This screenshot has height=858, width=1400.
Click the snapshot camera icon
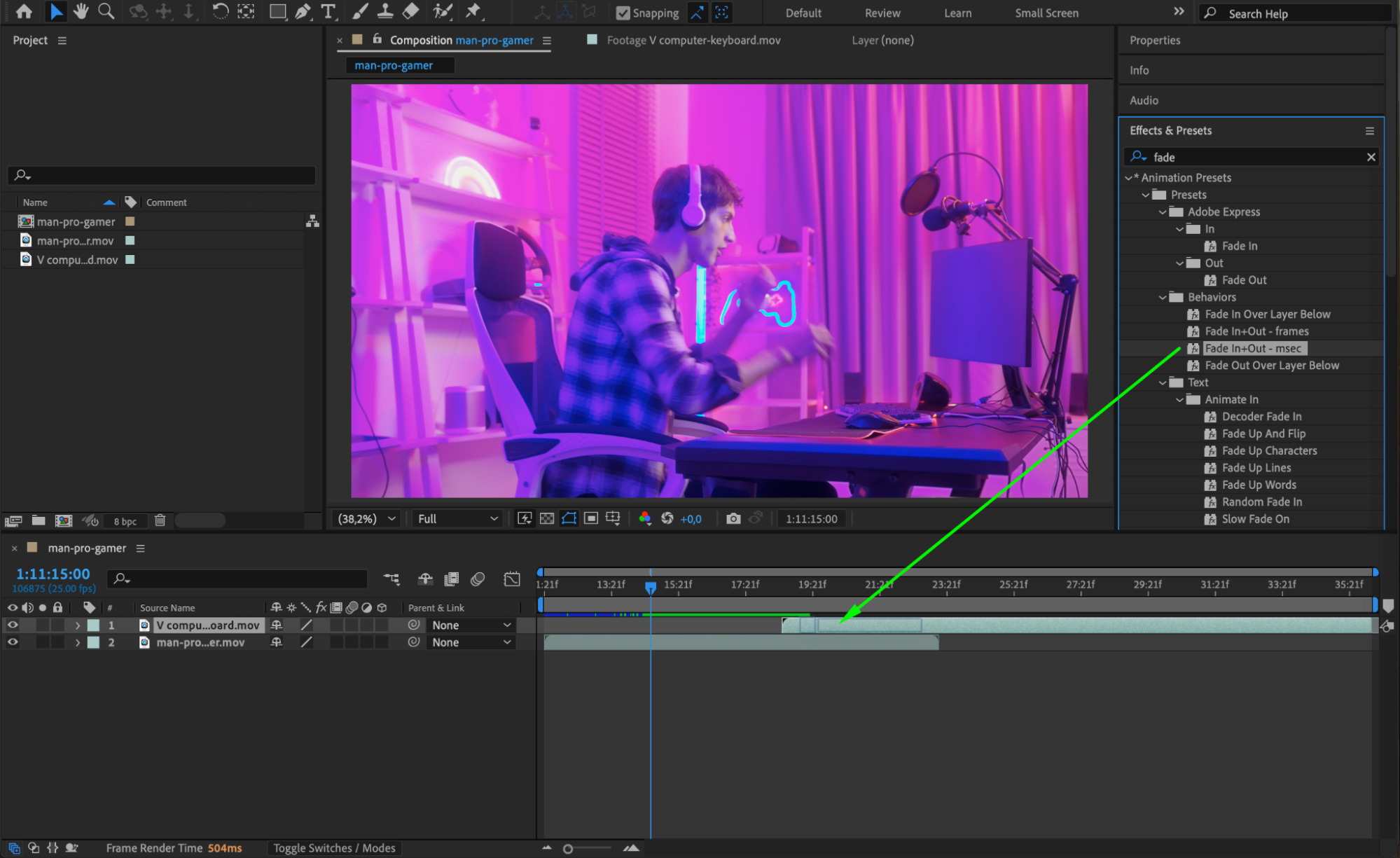[x=733, y=518]
